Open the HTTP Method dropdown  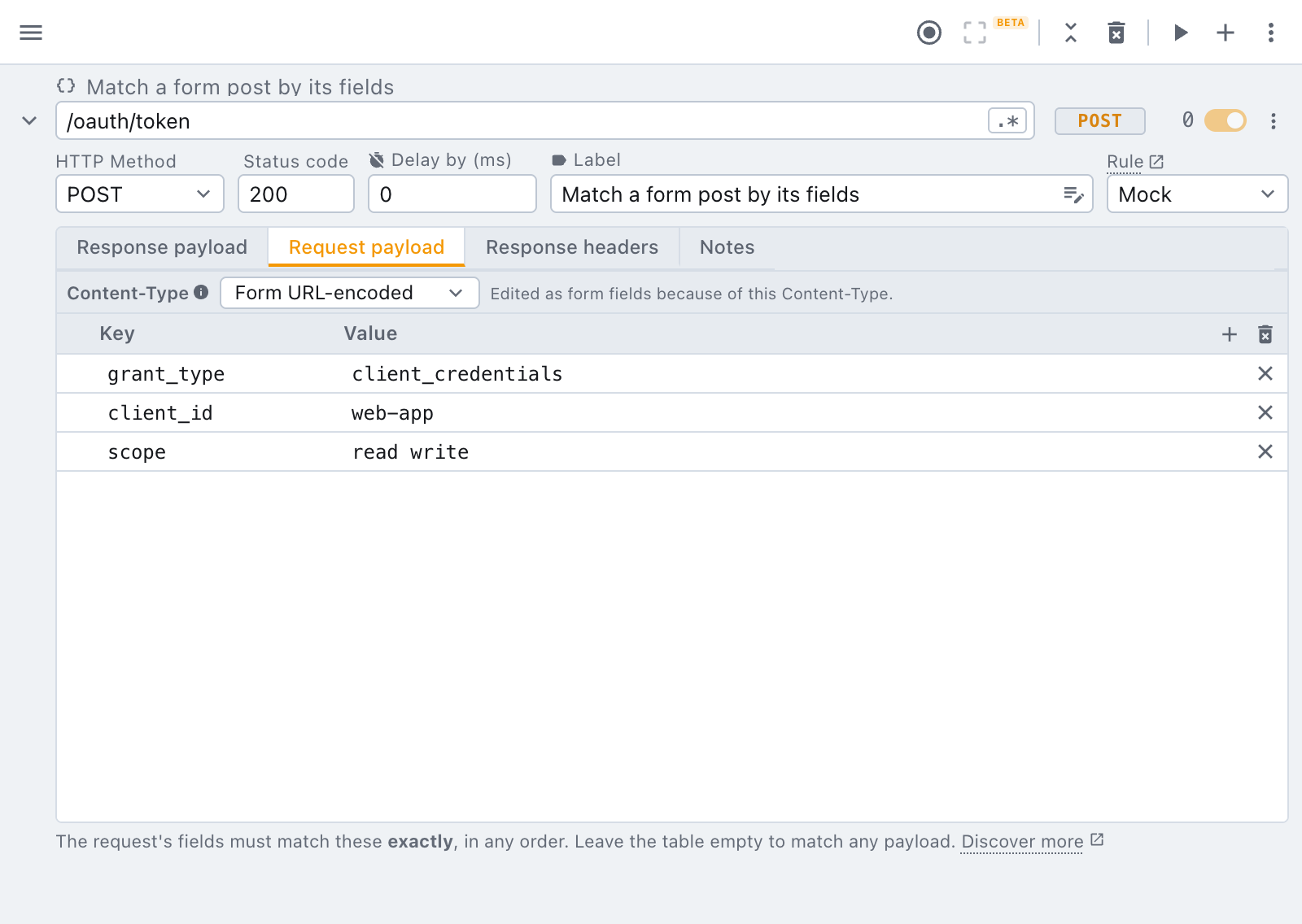(x=140, y=194)
